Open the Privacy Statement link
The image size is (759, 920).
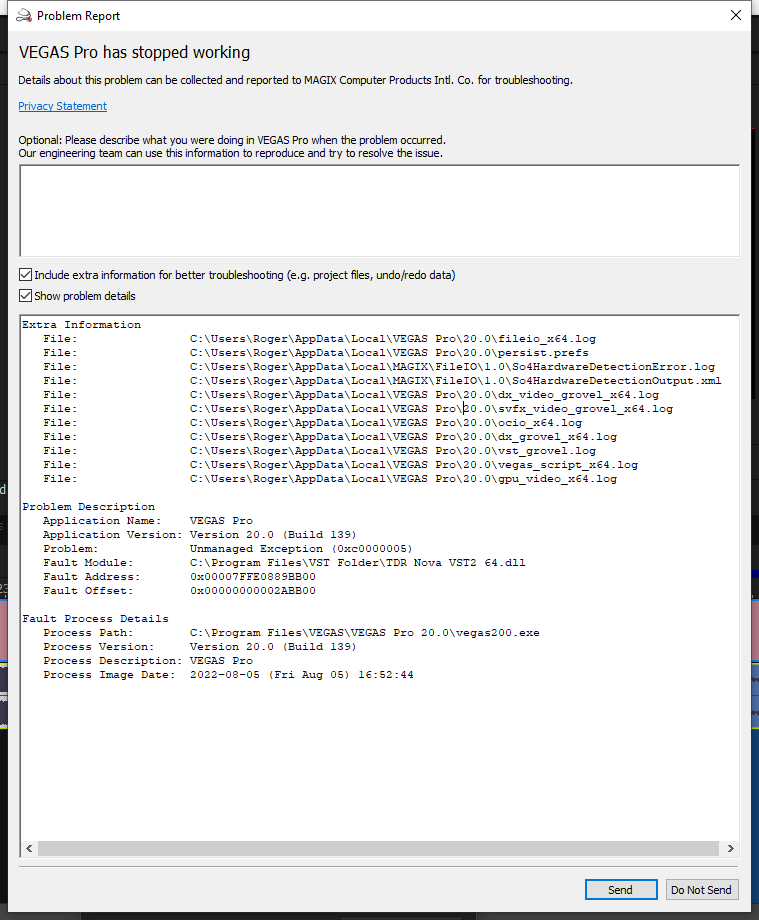point(62,106)
